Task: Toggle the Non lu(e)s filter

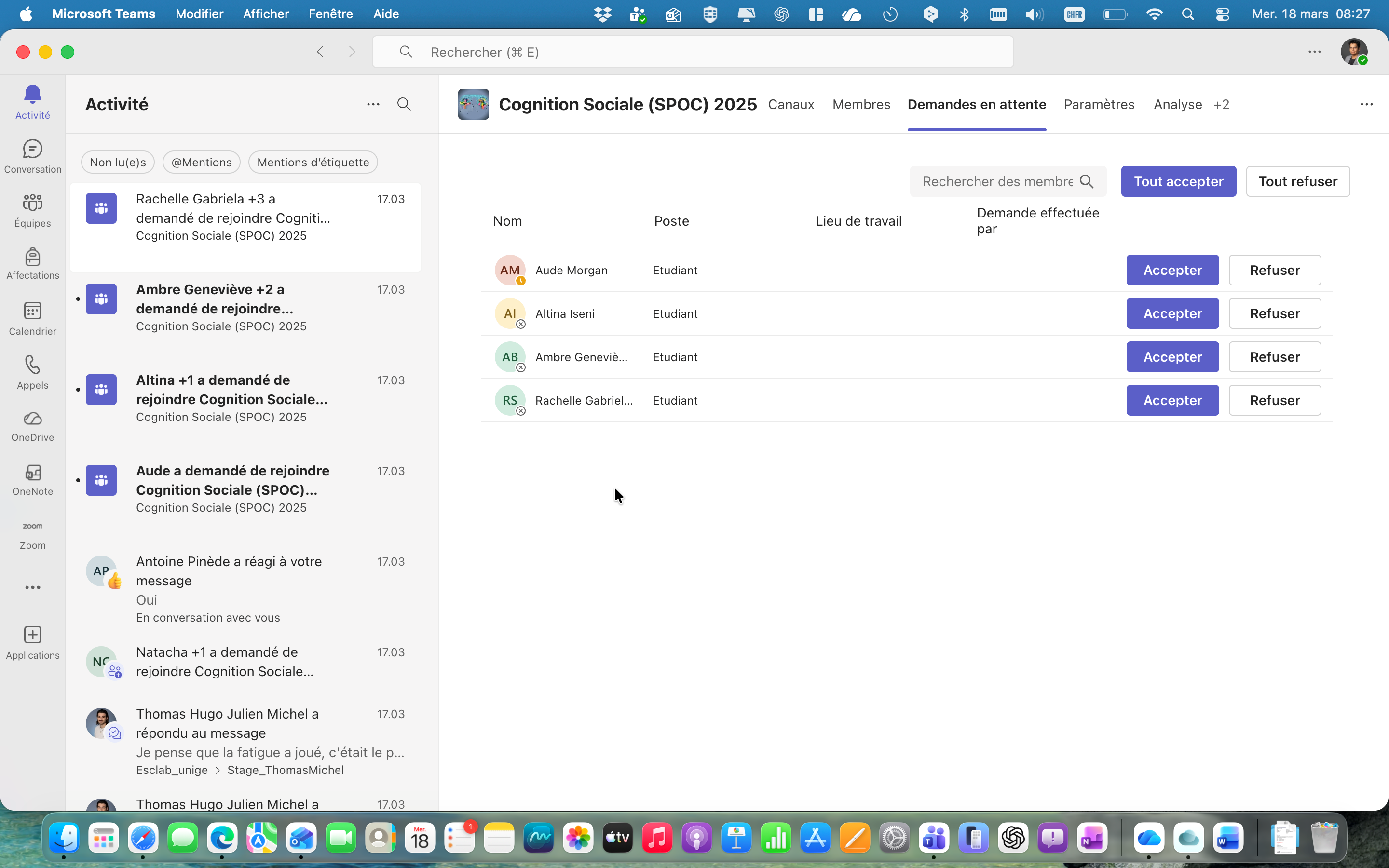Action: coord(118,163)
